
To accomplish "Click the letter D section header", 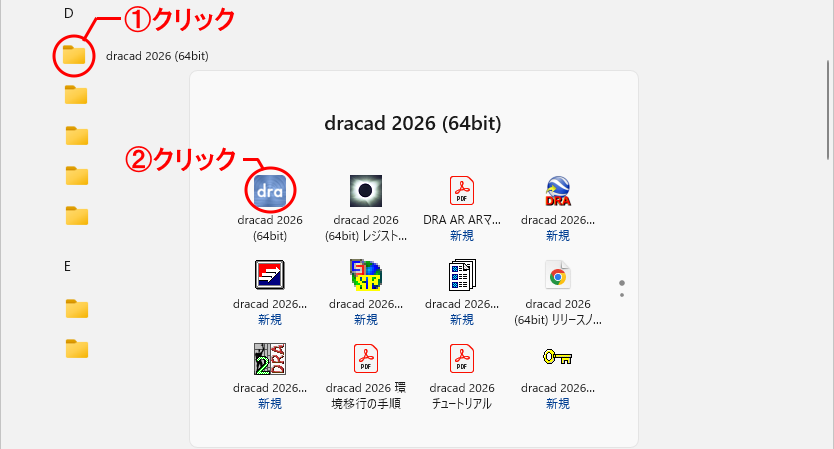I will point(69,13).
